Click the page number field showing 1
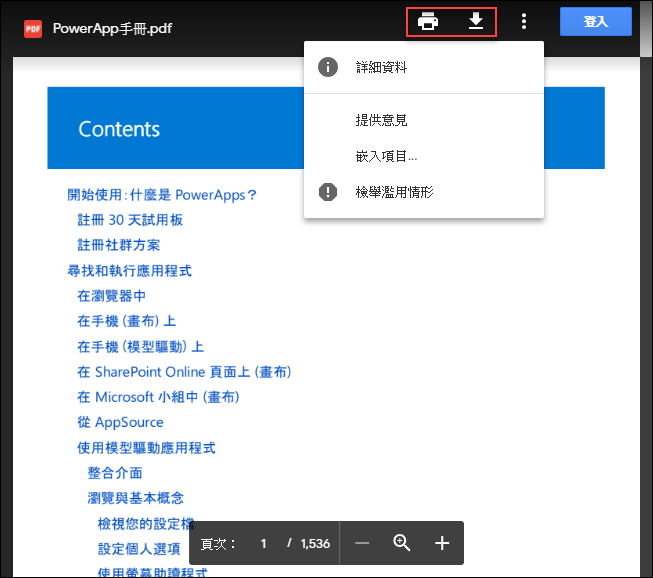This screenshot has width=653, height=578. pos(263,543)
